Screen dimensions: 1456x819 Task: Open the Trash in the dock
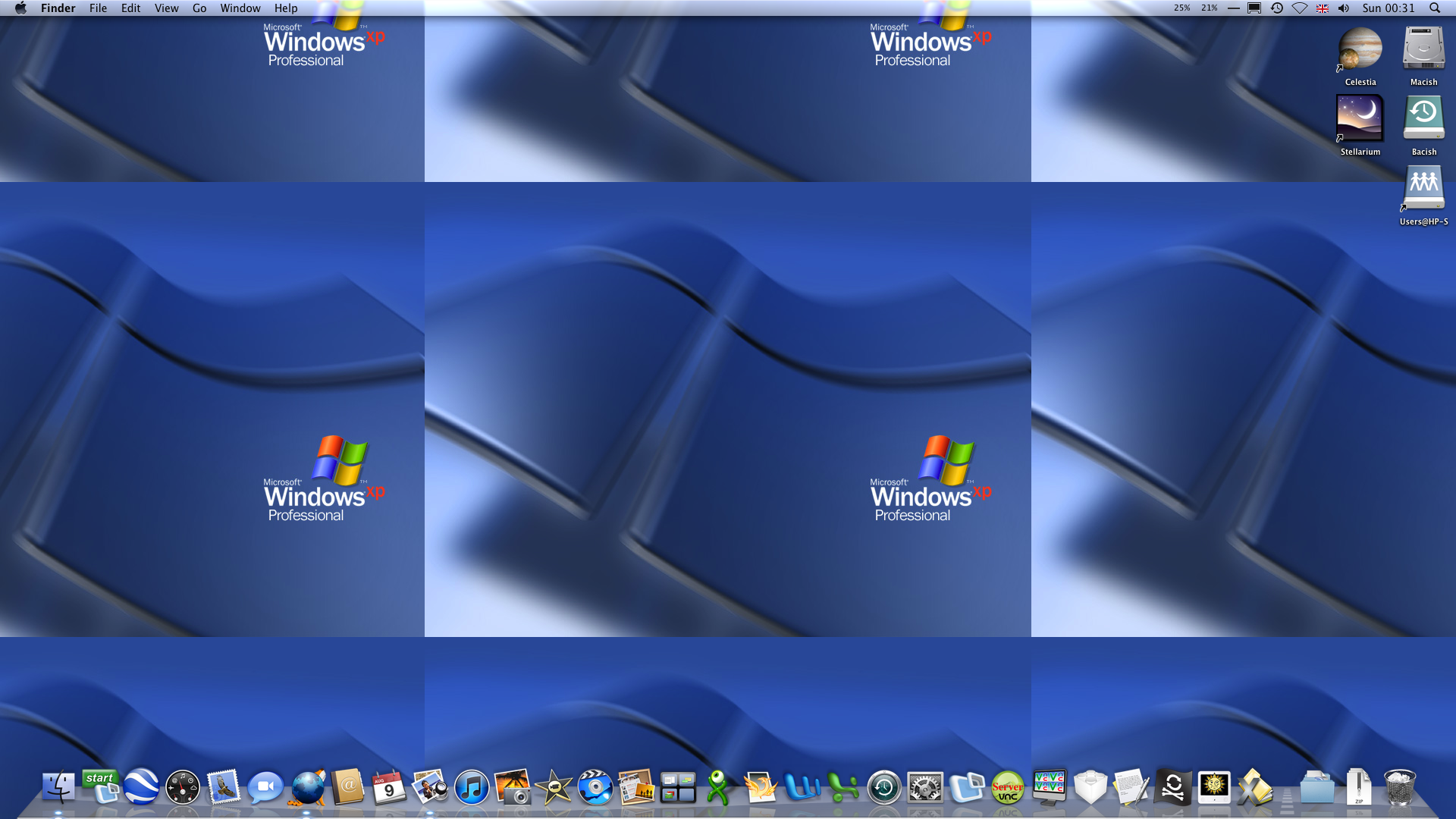click(x=1400, y=788)
